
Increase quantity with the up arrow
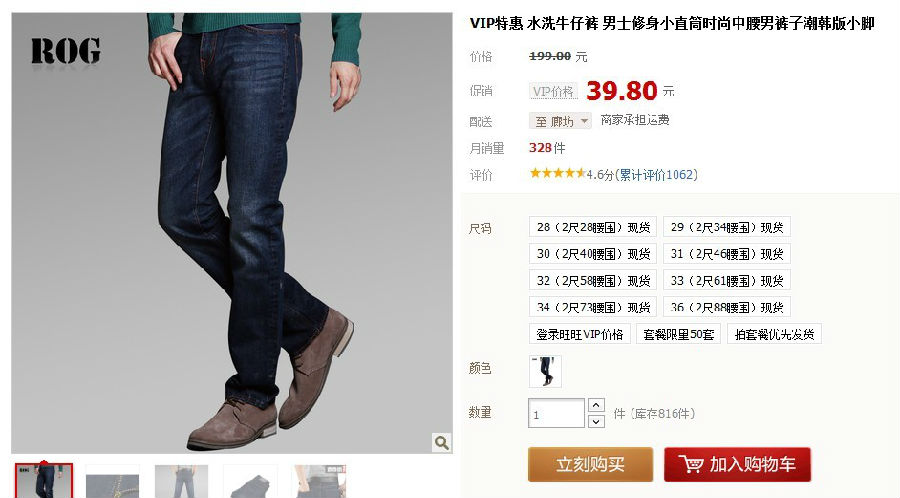596,405
